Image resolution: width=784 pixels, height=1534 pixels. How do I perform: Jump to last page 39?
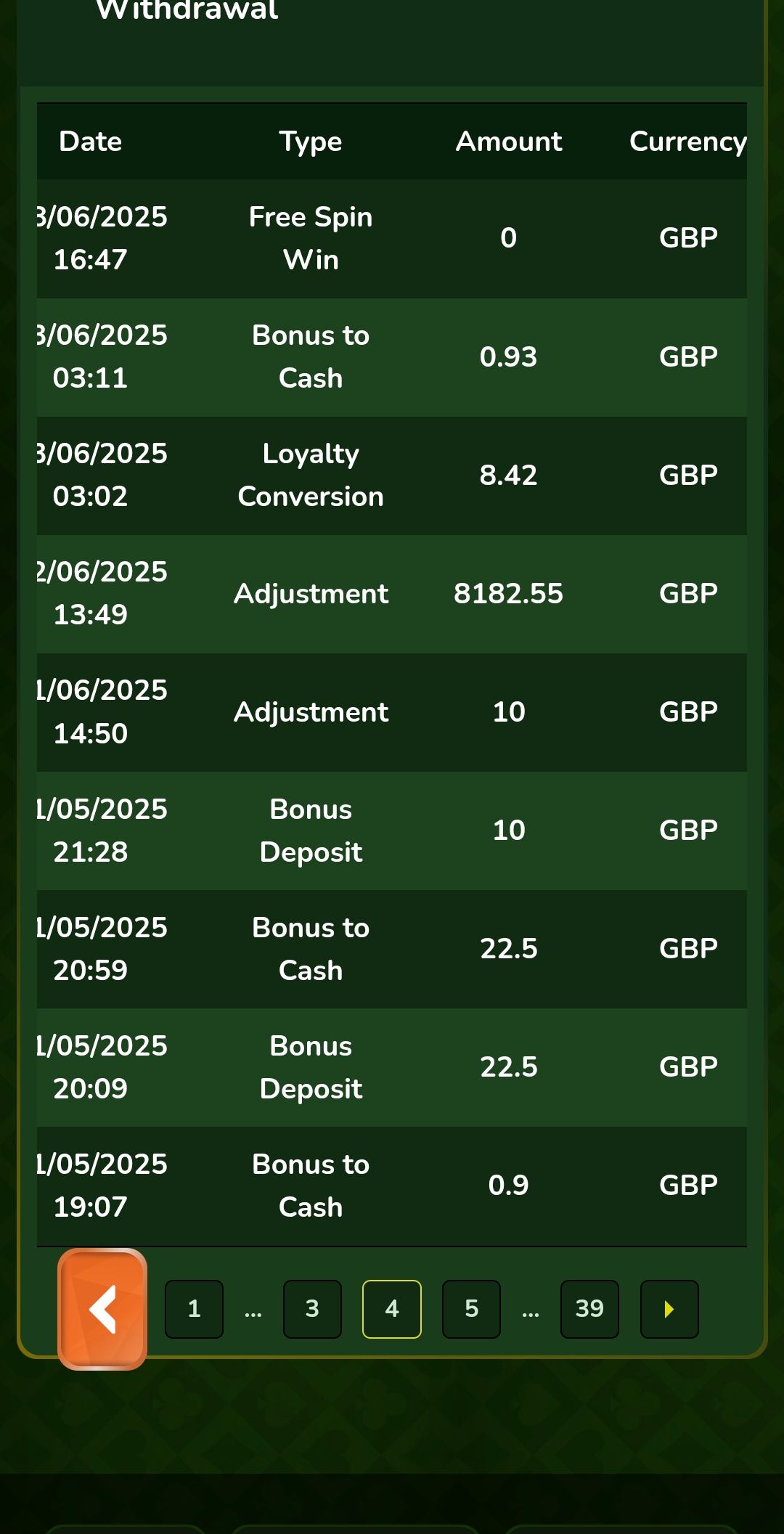[589, 1309]
